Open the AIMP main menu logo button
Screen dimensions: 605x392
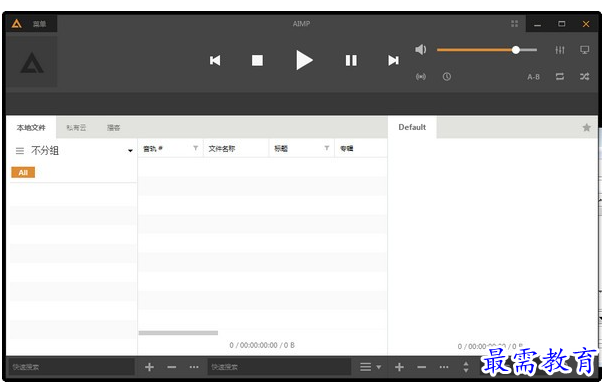tap(16, 24)
